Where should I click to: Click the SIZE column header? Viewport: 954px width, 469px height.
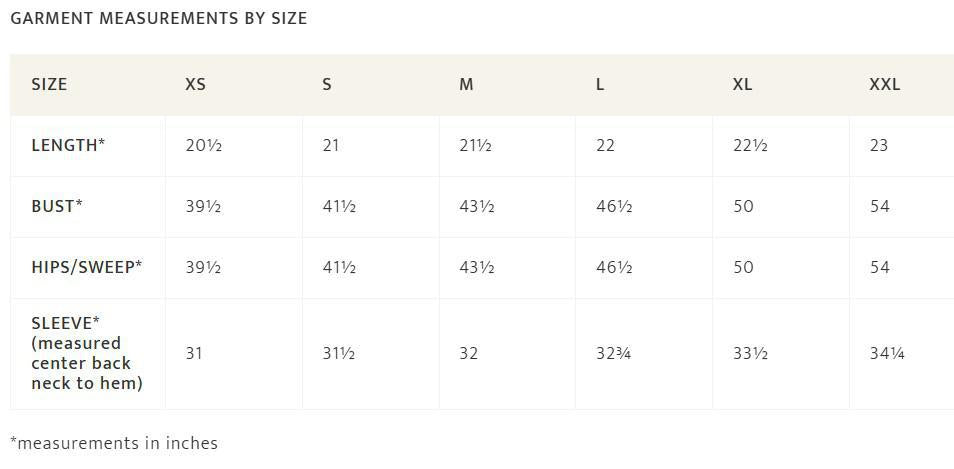pyautogui.click(x=49, y=85)
